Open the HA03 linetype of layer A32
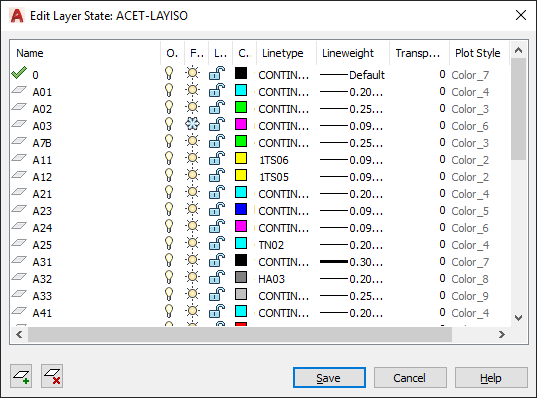Screen dimensions: 537x398 [x=271, y=279]
